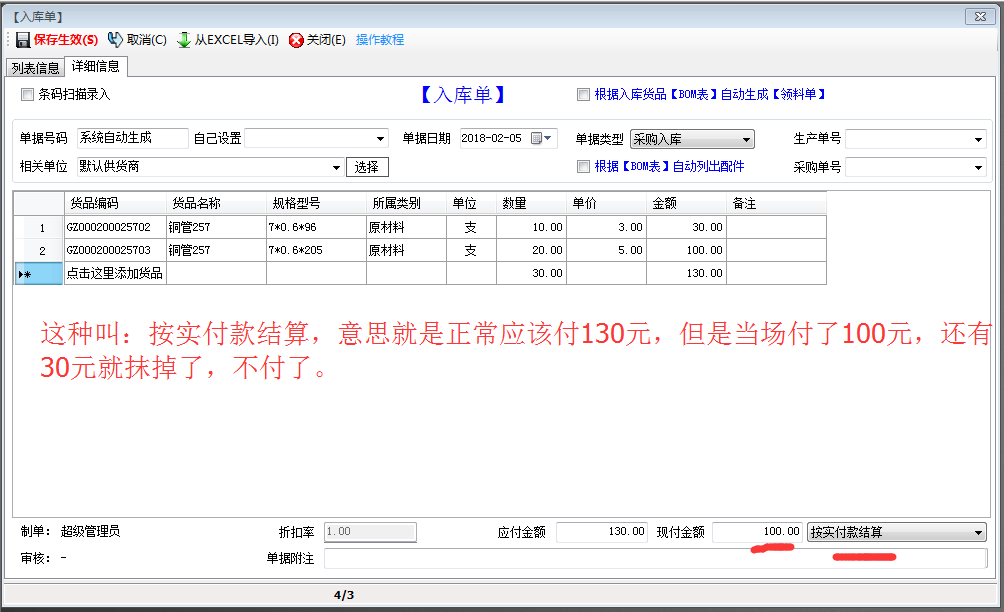Expand the document type dropdown (采购入库)
This screenshot has height=612, width=1004.
[x=746, y=140]
